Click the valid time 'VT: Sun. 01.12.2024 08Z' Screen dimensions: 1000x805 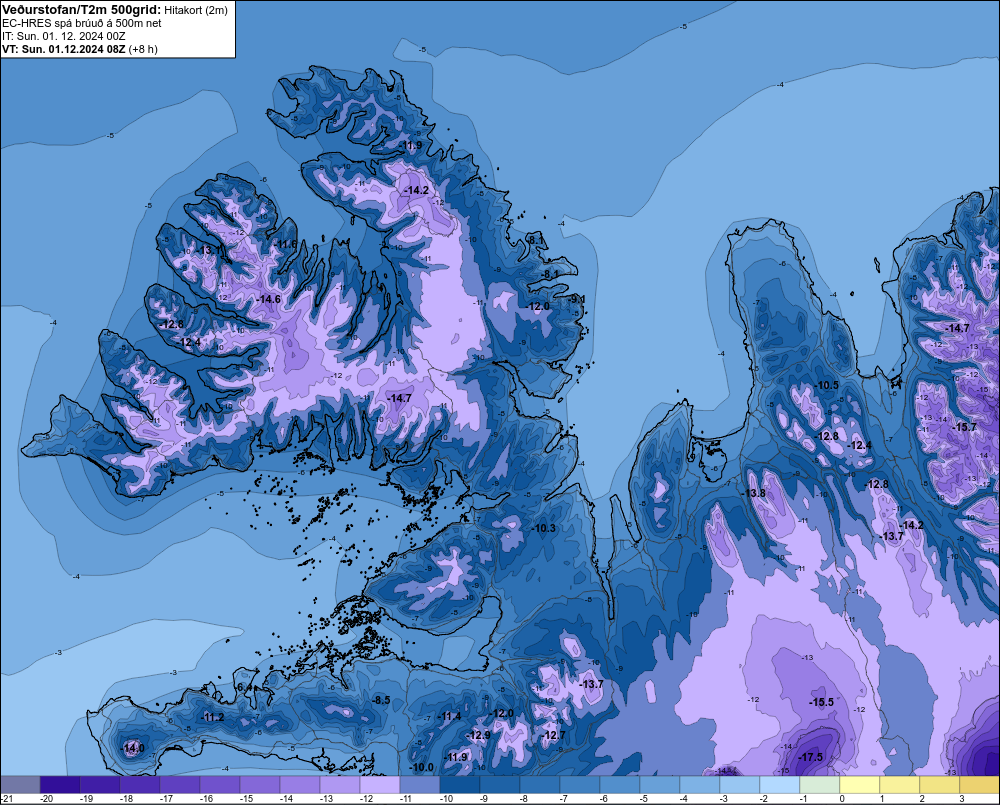pyautogui.click(x=64, y=49)
